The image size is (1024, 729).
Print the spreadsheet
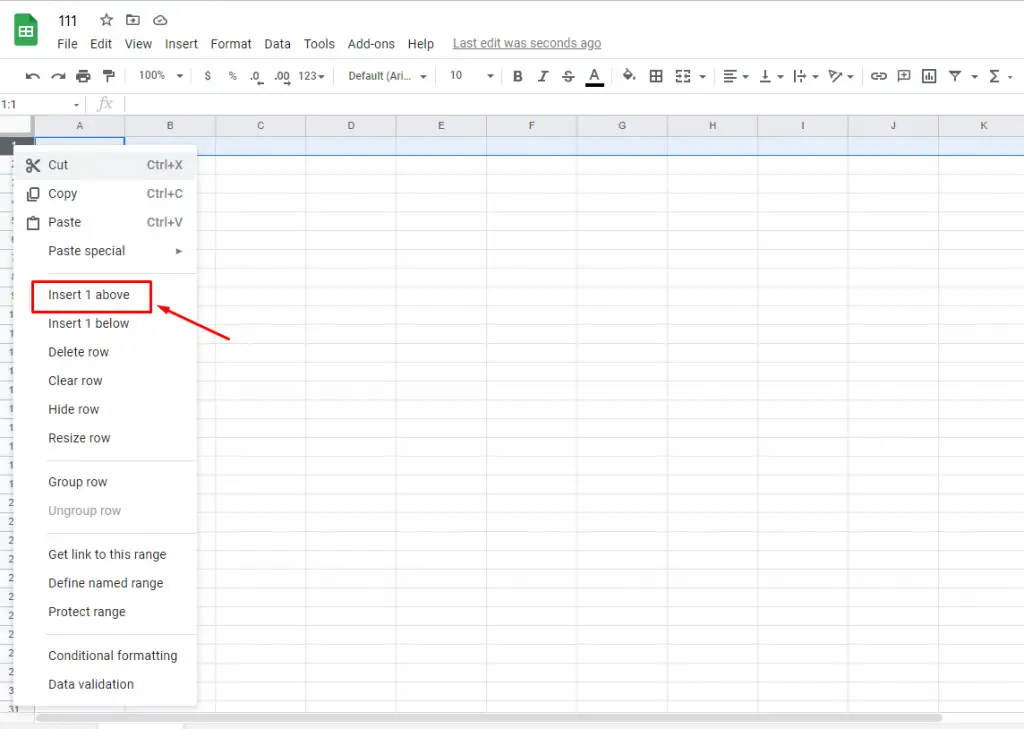(83, 76)
